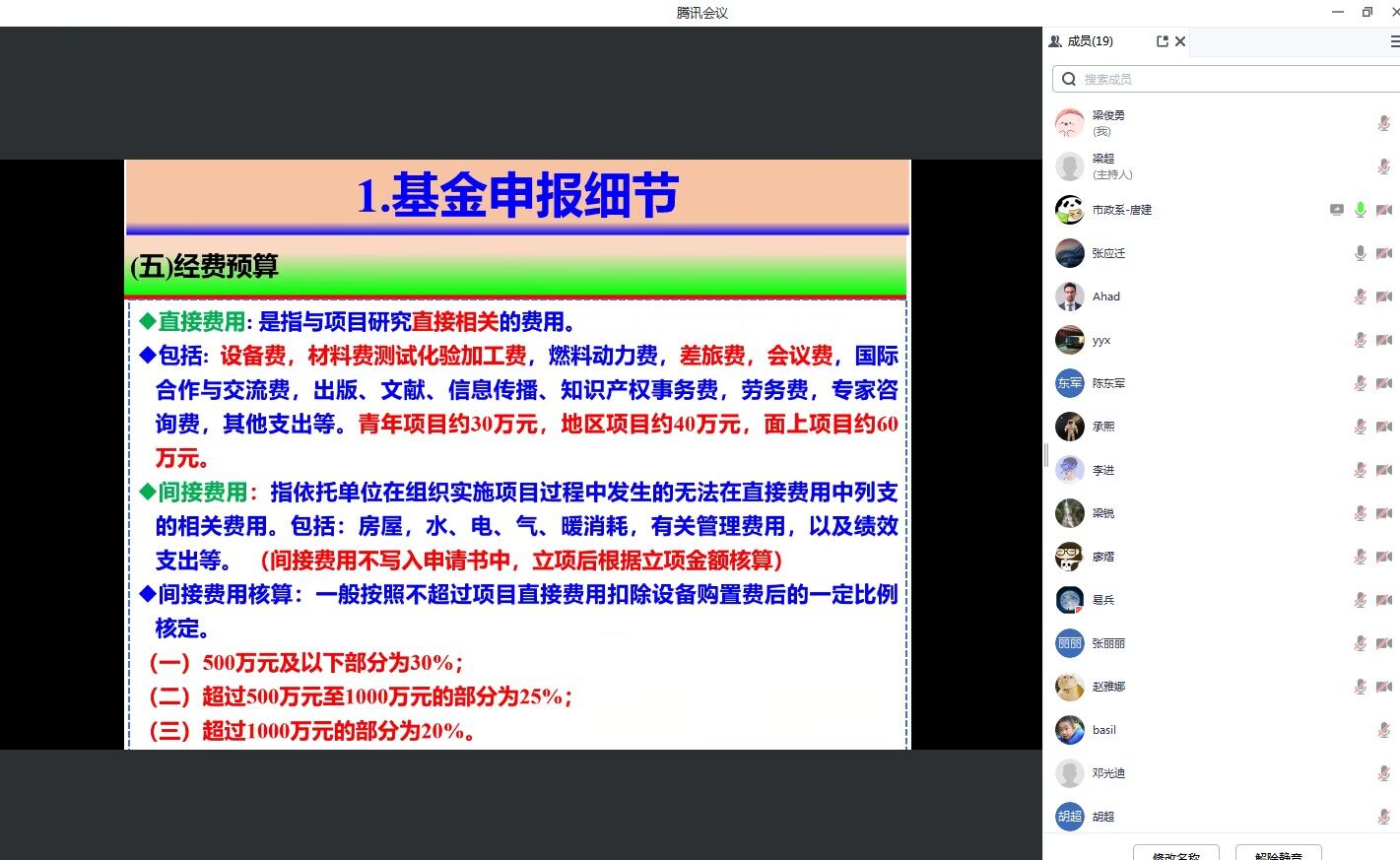Toggle 李进's camera on
The image size is (1400, 860).
pyautogui.click(x=1383, y=470)
